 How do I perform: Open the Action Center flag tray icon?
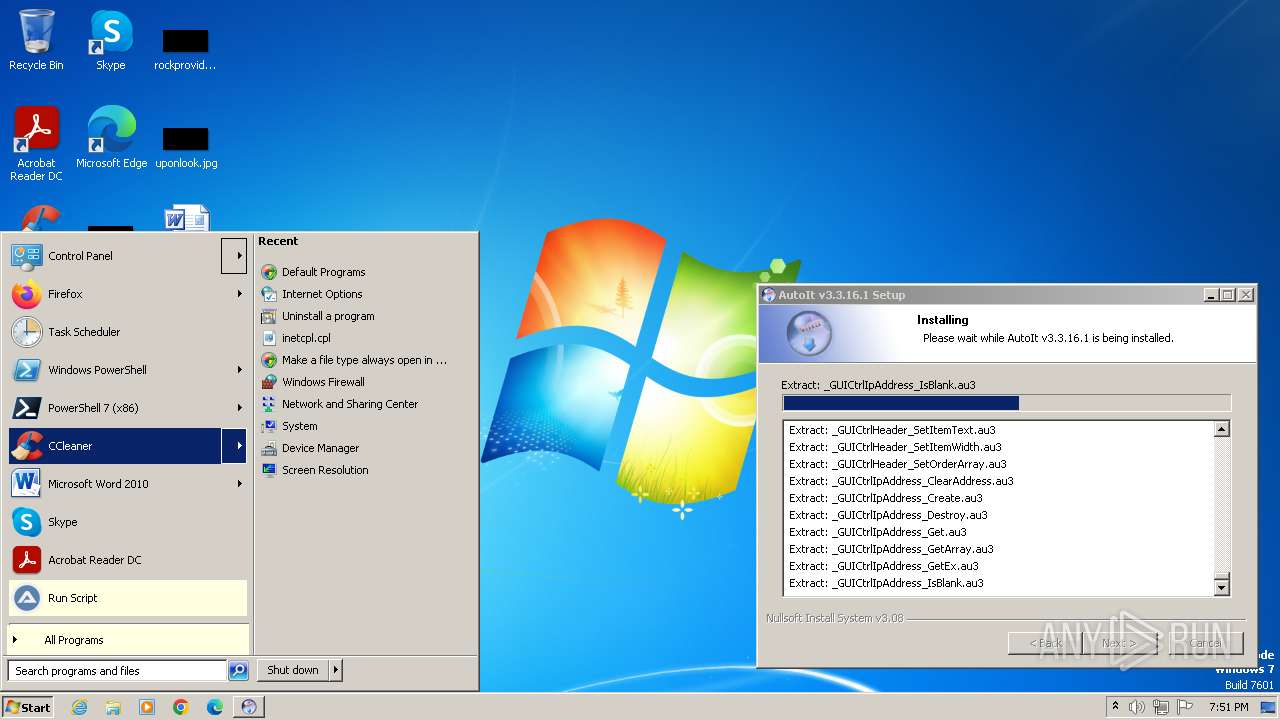(1185, 707)
